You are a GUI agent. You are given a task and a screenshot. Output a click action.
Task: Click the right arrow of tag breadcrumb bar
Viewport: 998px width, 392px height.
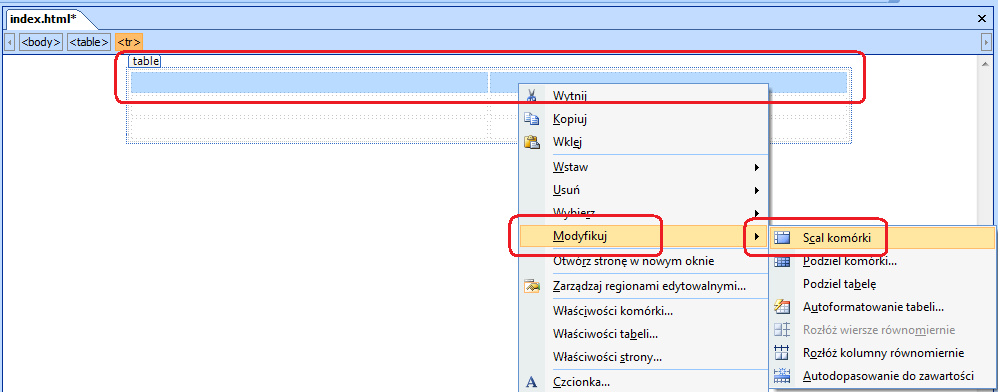coord(987,43)
